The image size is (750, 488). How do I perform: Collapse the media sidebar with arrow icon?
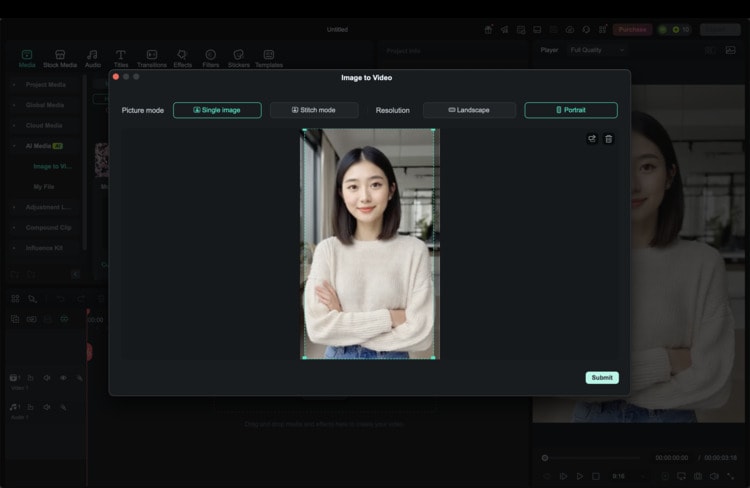click(75, 275)
